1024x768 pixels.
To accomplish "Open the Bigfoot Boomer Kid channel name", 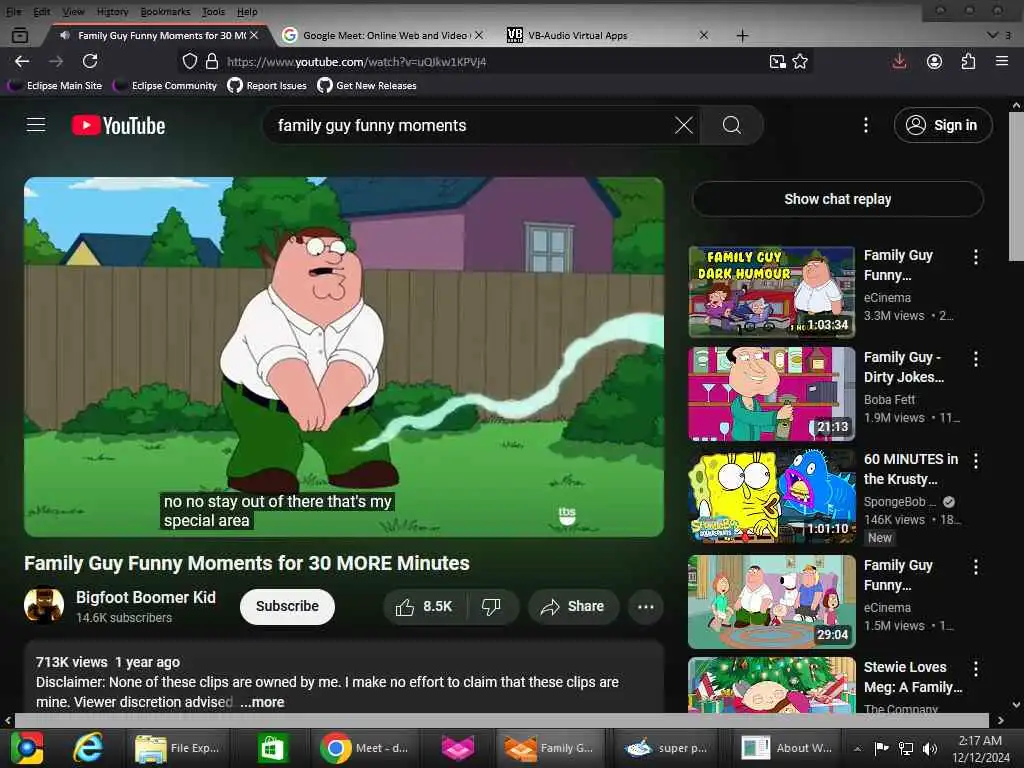I will tap(146, 597).
